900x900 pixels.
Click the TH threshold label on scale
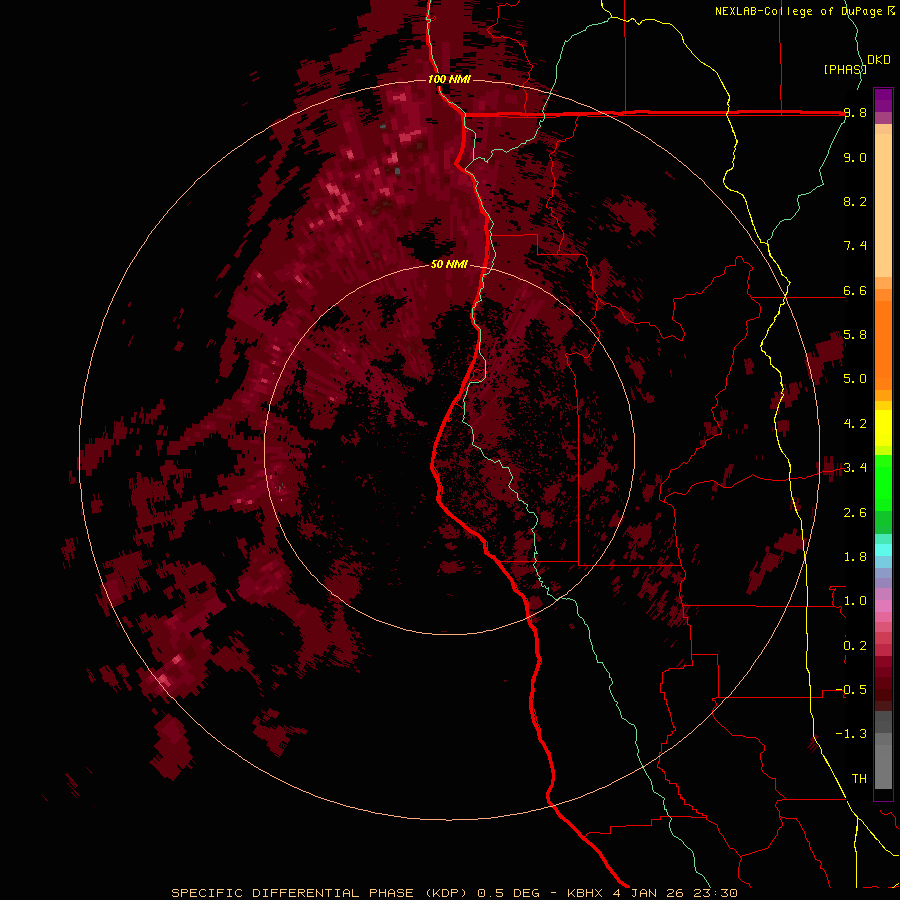tap(859, 779)
